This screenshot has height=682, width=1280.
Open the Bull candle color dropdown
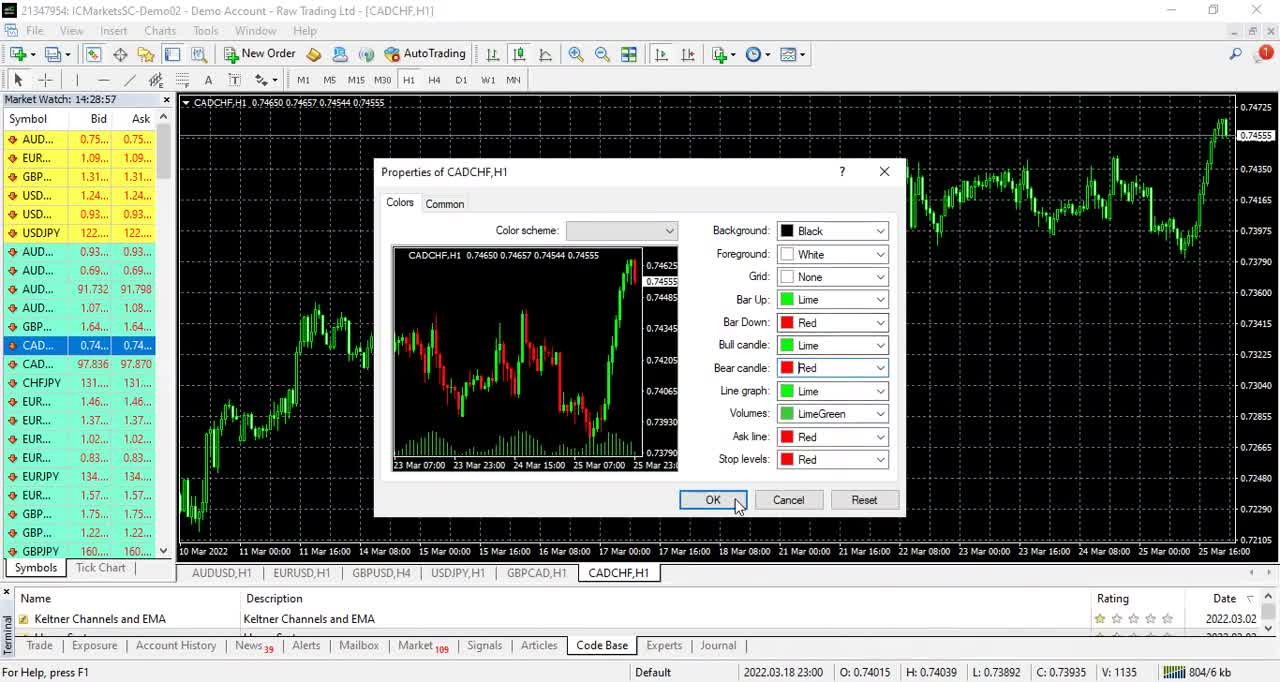(833, 346)
